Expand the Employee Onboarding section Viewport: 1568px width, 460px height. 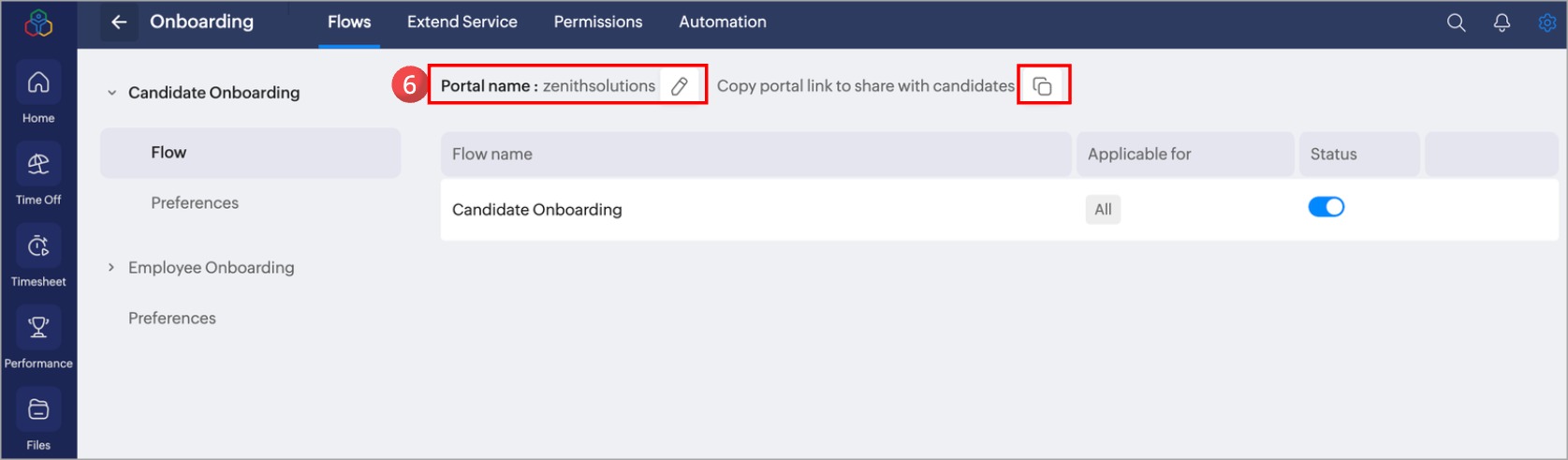(111, 268)
